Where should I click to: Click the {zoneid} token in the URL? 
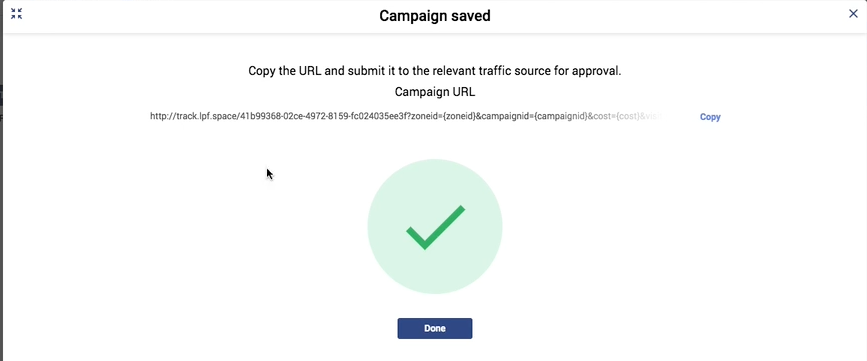click(x=459, y=116)
